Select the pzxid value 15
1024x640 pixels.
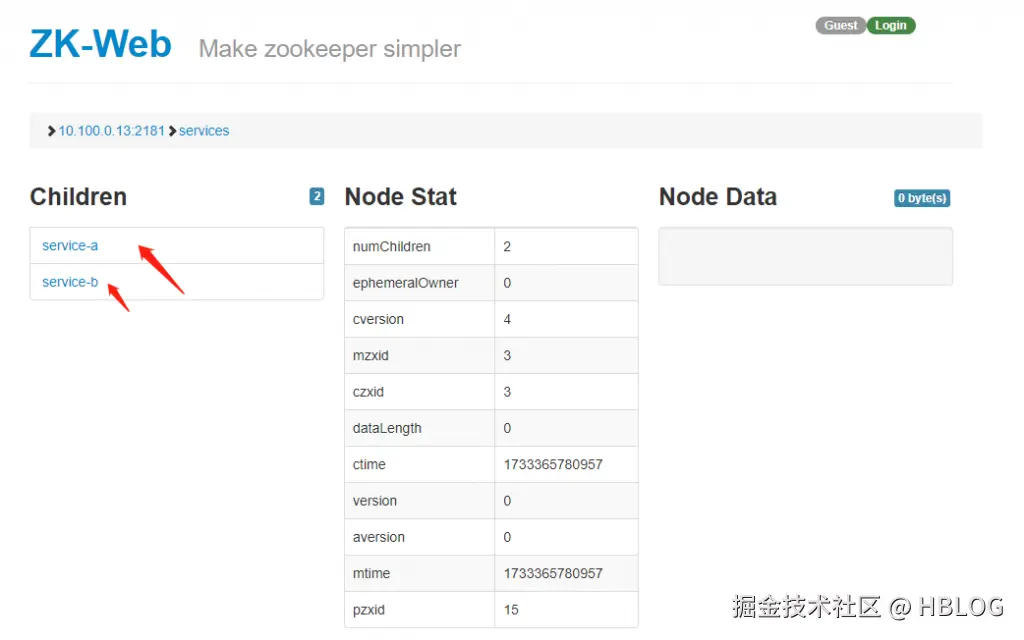pos(511,610)
